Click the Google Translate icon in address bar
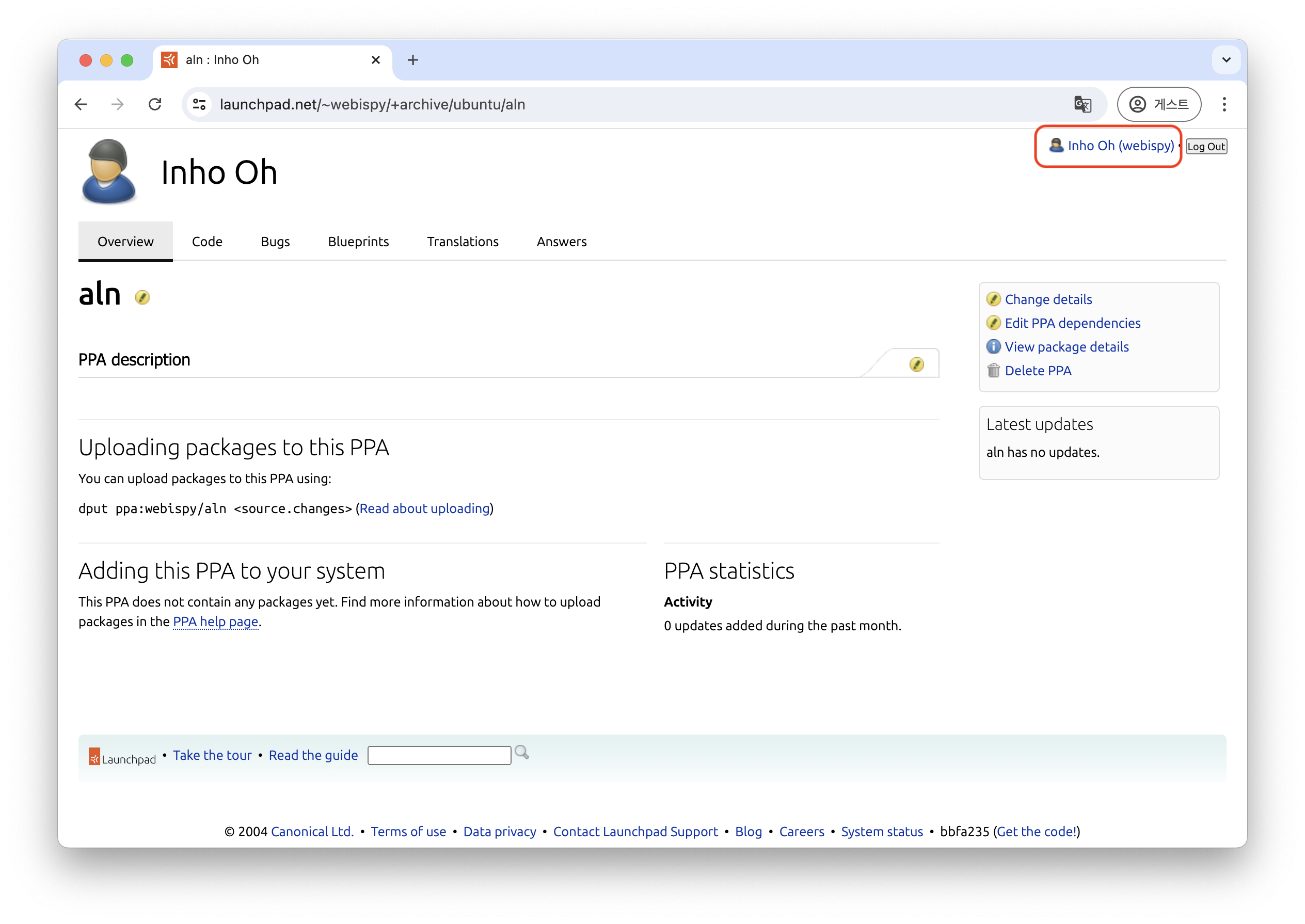Image resolution: width=1305 pixels, height=924 pixels. [1082, 104]
